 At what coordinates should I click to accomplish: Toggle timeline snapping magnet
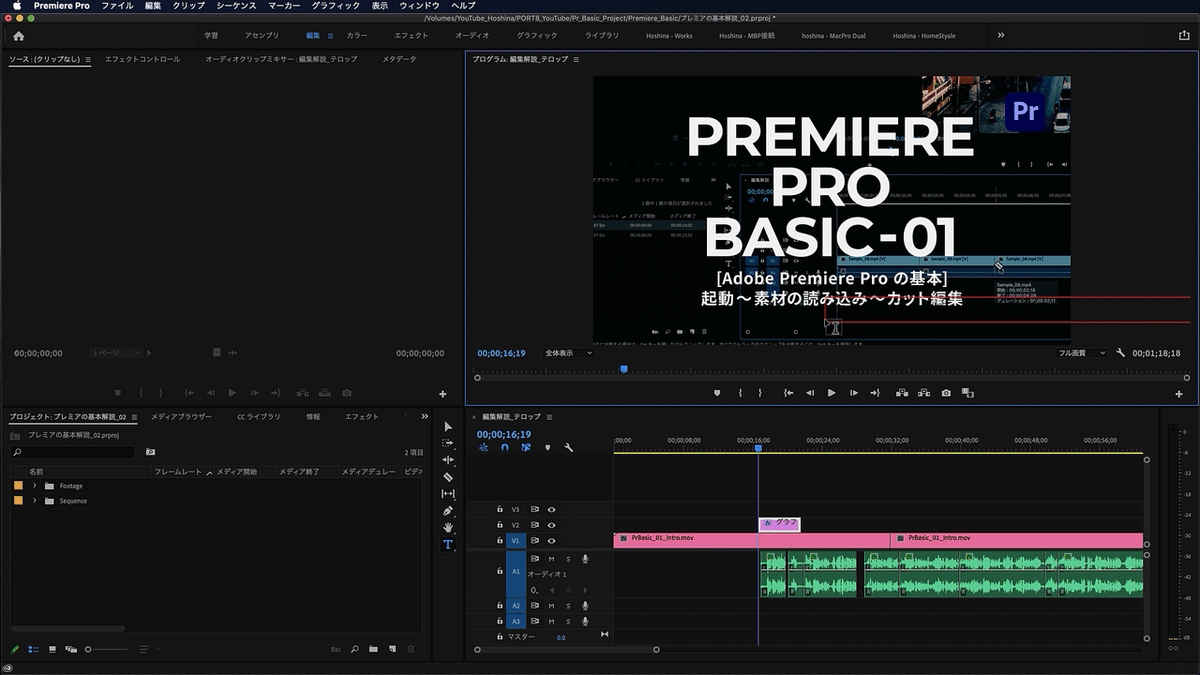click(505, 448)
